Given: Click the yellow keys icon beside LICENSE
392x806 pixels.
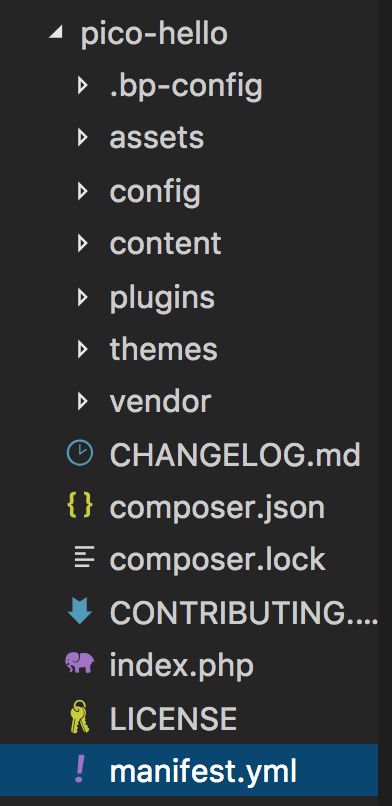Looking at the screenshot, I should click(x=80, y=717).
